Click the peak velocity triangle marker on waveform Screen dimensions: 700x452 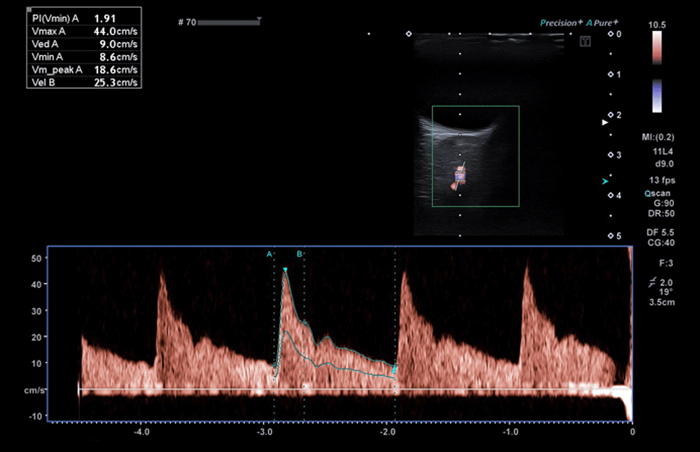pos(285,270)
